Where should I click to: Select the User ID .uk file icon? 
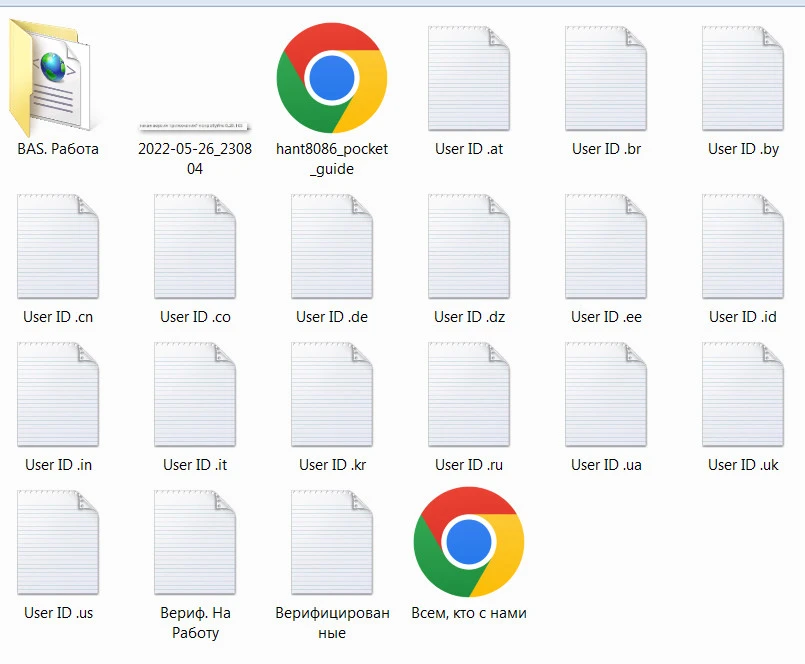[x=743, y=394]
